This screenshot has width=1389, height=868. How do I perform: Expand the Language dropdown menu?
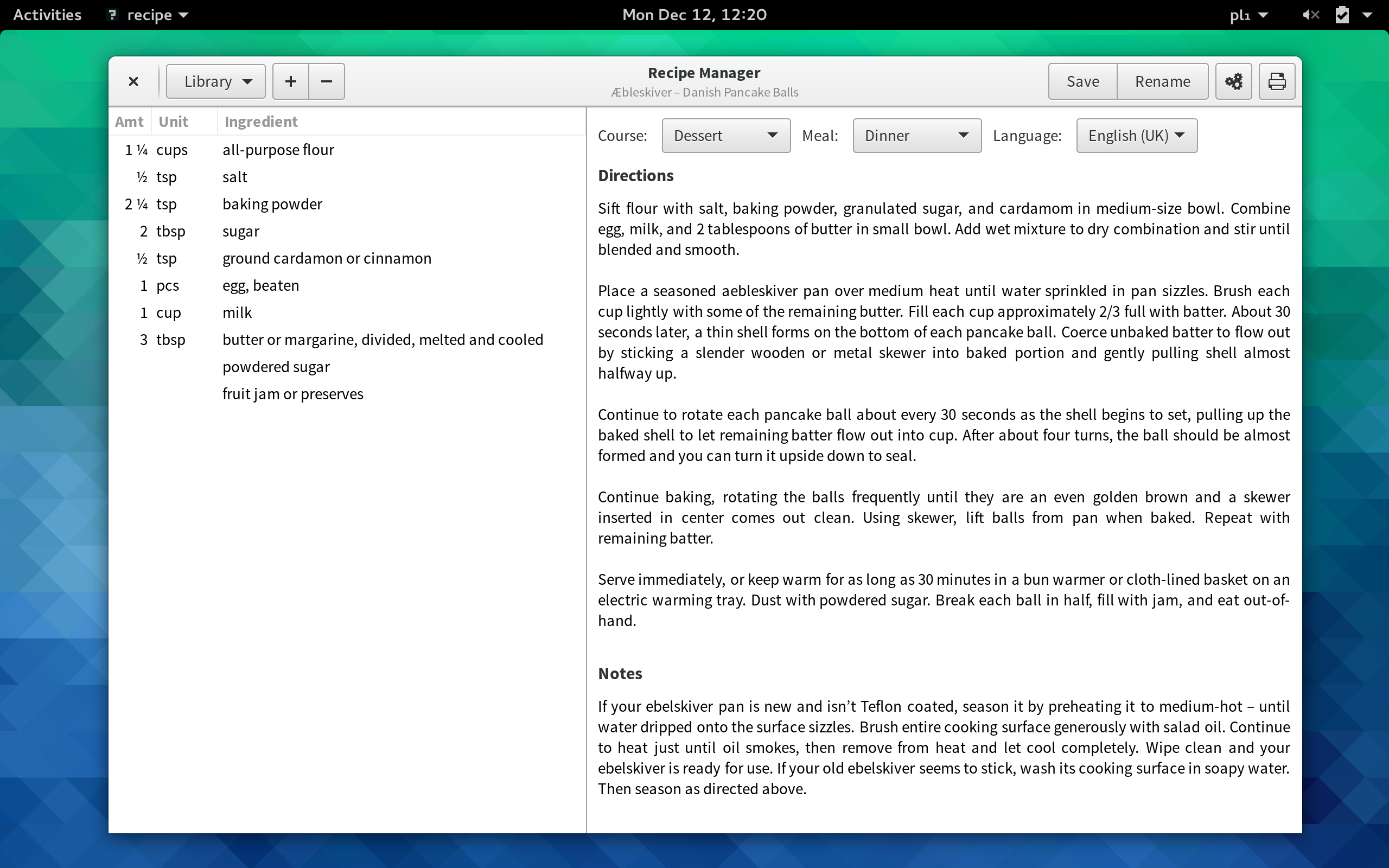(1136, 135)
